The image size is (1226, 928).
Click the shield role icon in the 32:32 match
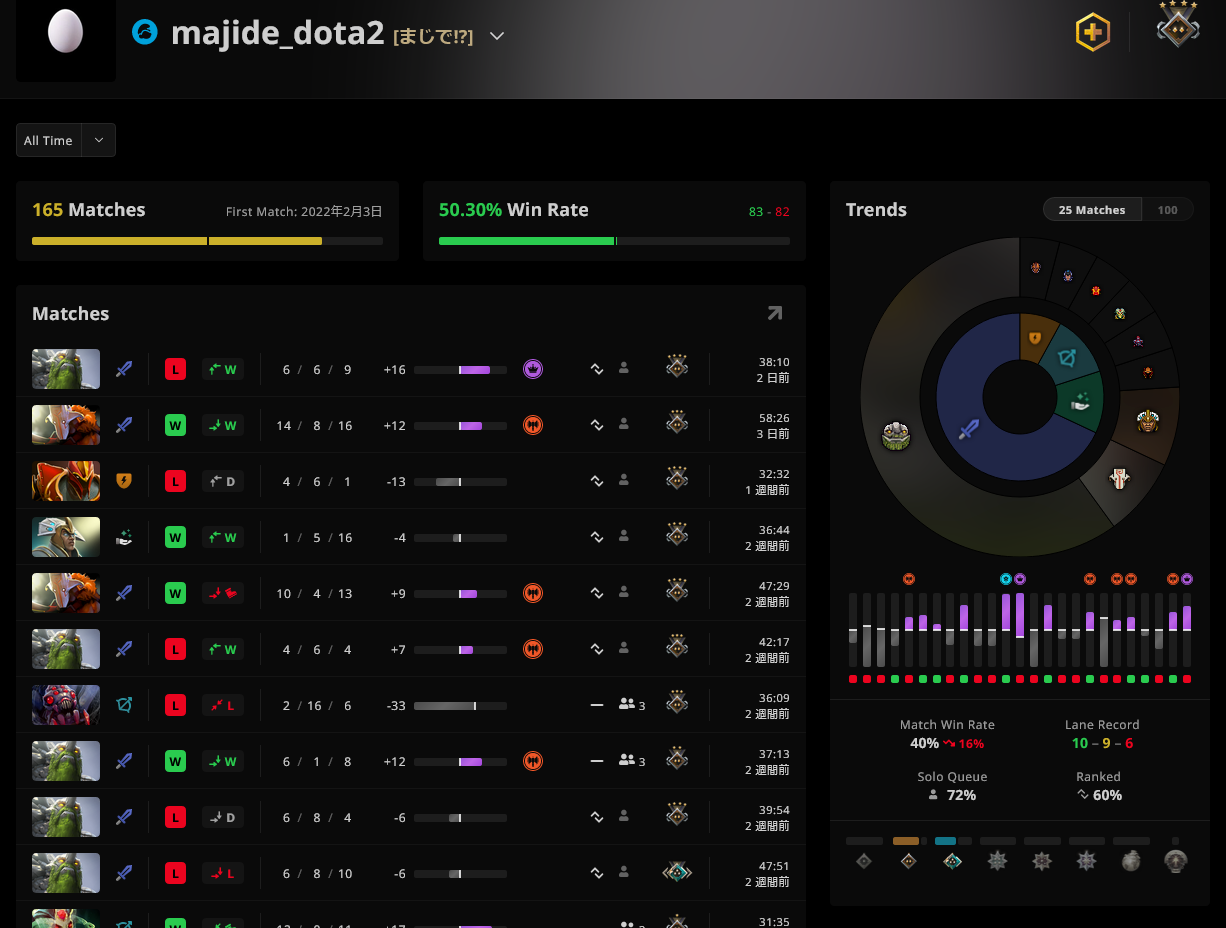124,481
